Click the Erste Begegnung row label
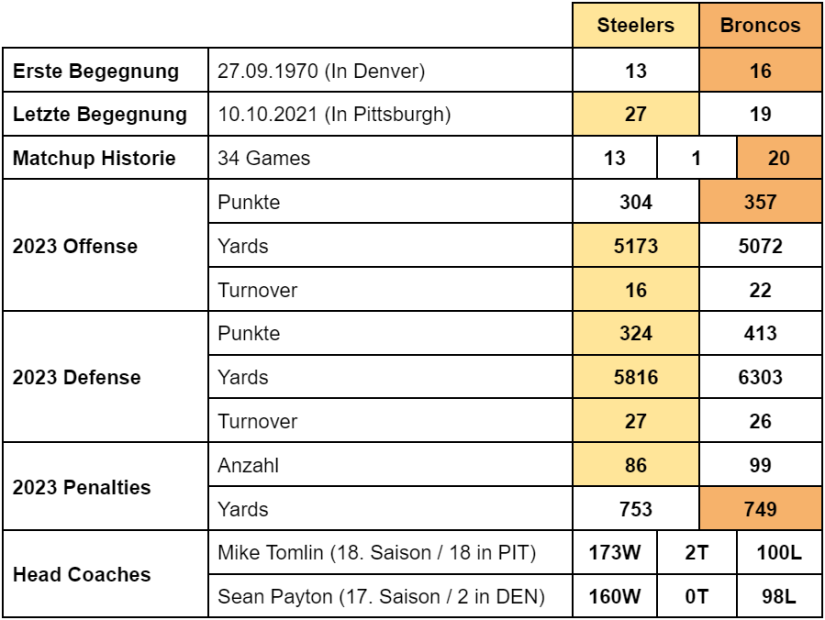Screen dimensions: 825x620 (x=105, y=71)
